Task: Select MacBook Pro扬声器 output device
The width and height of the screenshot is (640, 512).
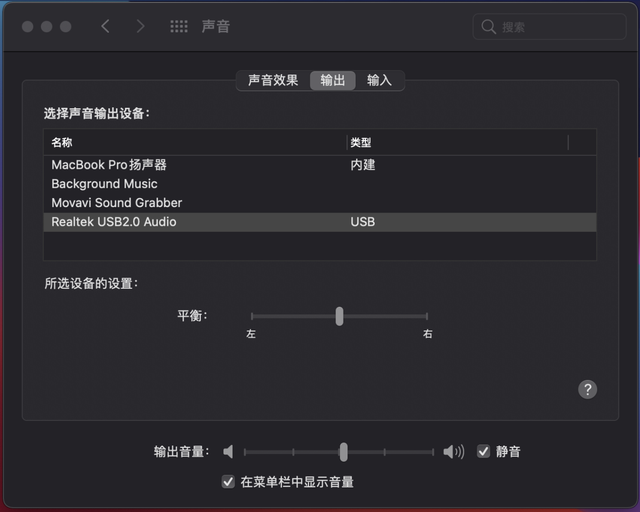Action: click(320, 165)
